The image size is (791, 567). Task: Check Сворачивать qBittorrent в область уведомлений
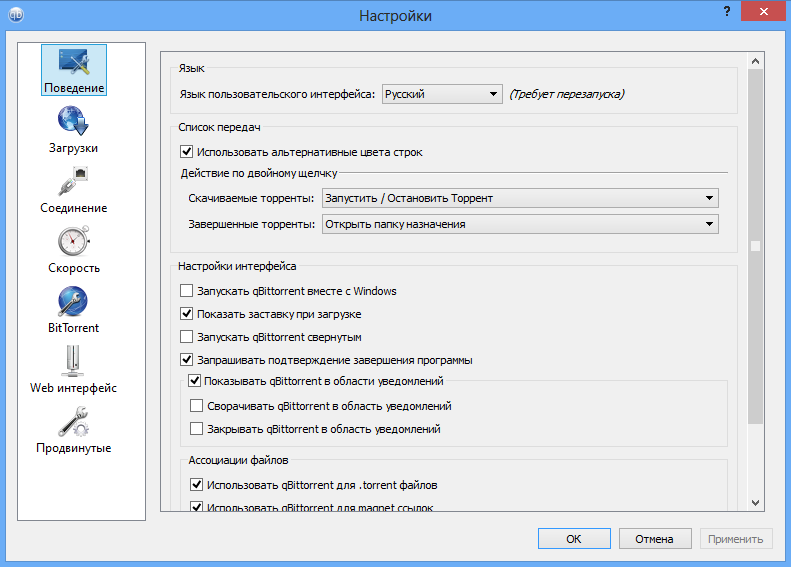[x=196, y=406]
